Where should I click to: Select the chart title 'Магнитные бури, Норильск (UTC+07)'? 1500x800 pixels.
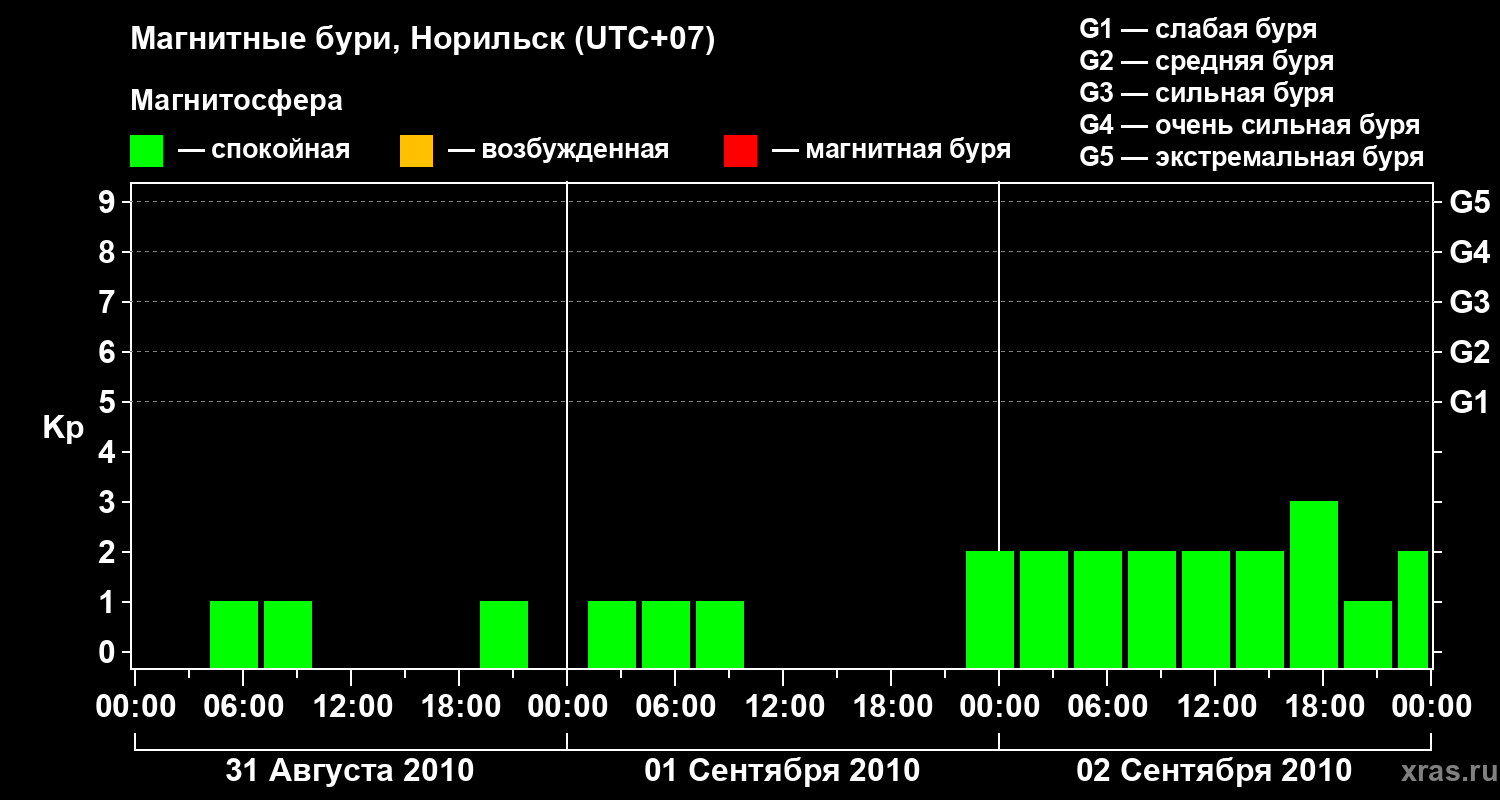(x=423, y=40)
